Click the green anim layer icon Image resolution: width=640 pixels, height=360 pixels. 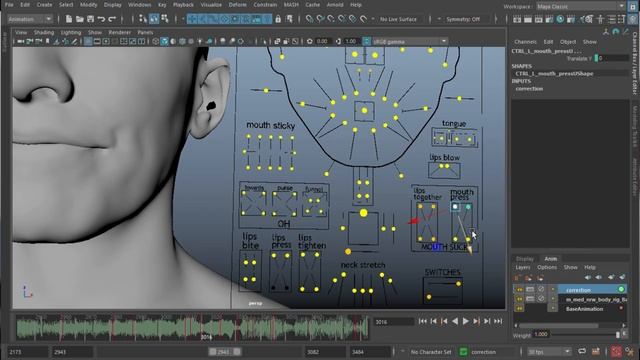click(463, 351)
